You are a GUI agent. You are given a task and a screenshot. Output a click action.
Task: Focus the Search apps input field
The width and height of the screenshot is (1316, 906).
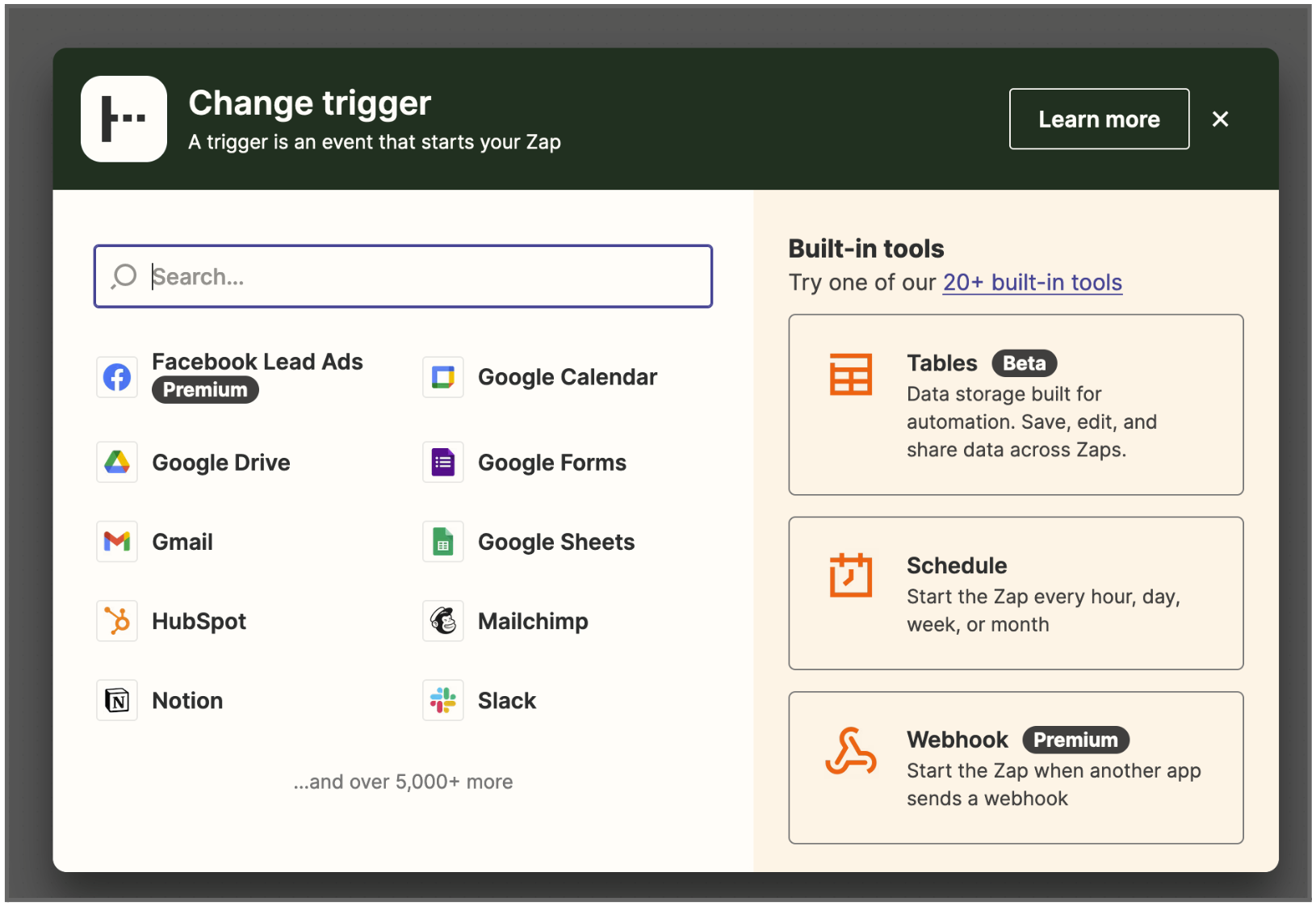[403, 276]
